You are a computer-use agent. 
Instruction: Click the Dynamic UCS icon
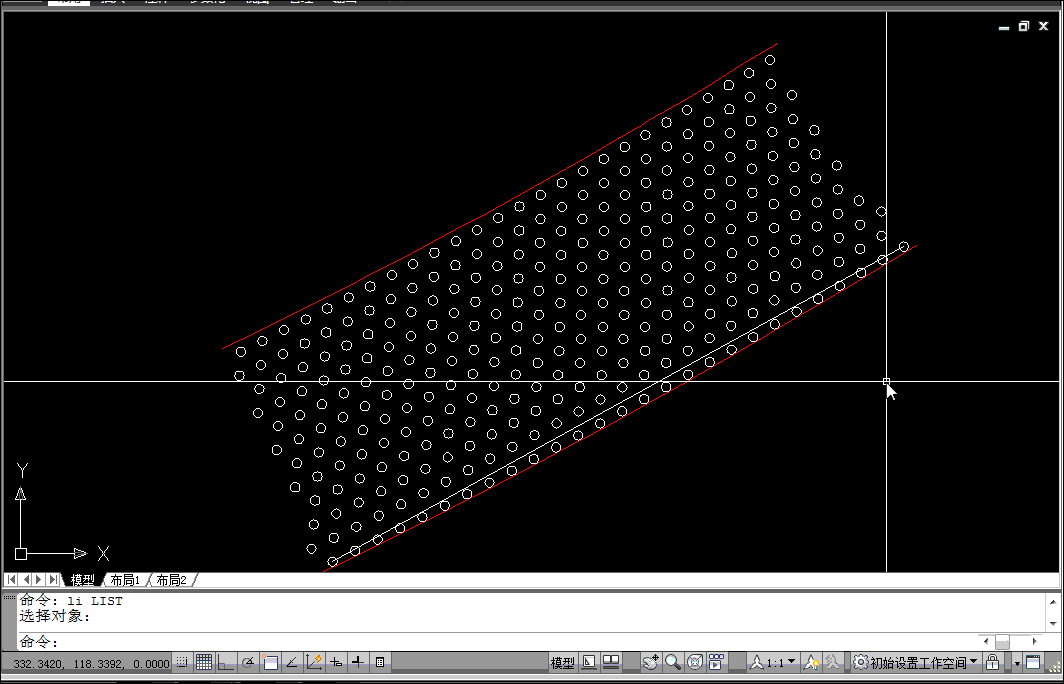(x=314, y=662)
